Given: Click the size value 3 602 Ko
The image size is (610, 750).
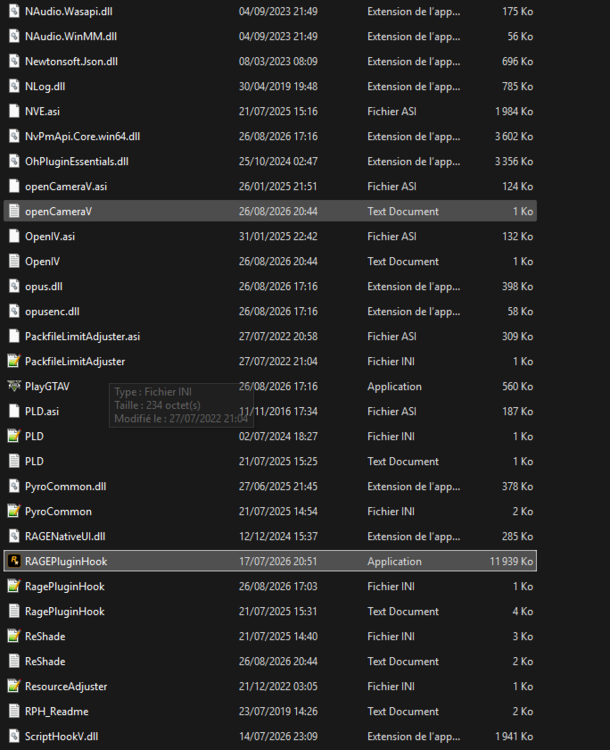Looking at the screenshot, I should point(514,136).
